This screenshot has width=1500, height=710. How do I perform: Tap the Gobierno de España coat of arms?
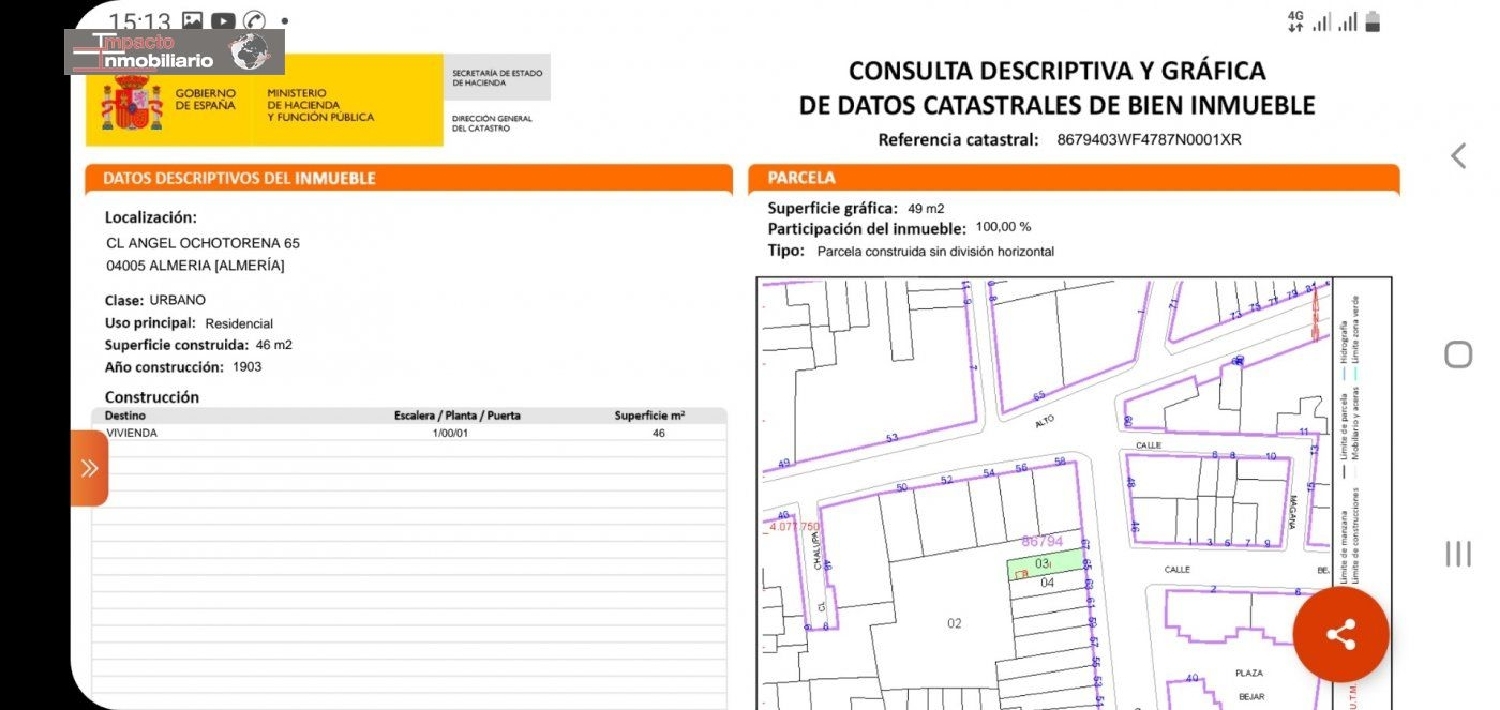point(132,103)
